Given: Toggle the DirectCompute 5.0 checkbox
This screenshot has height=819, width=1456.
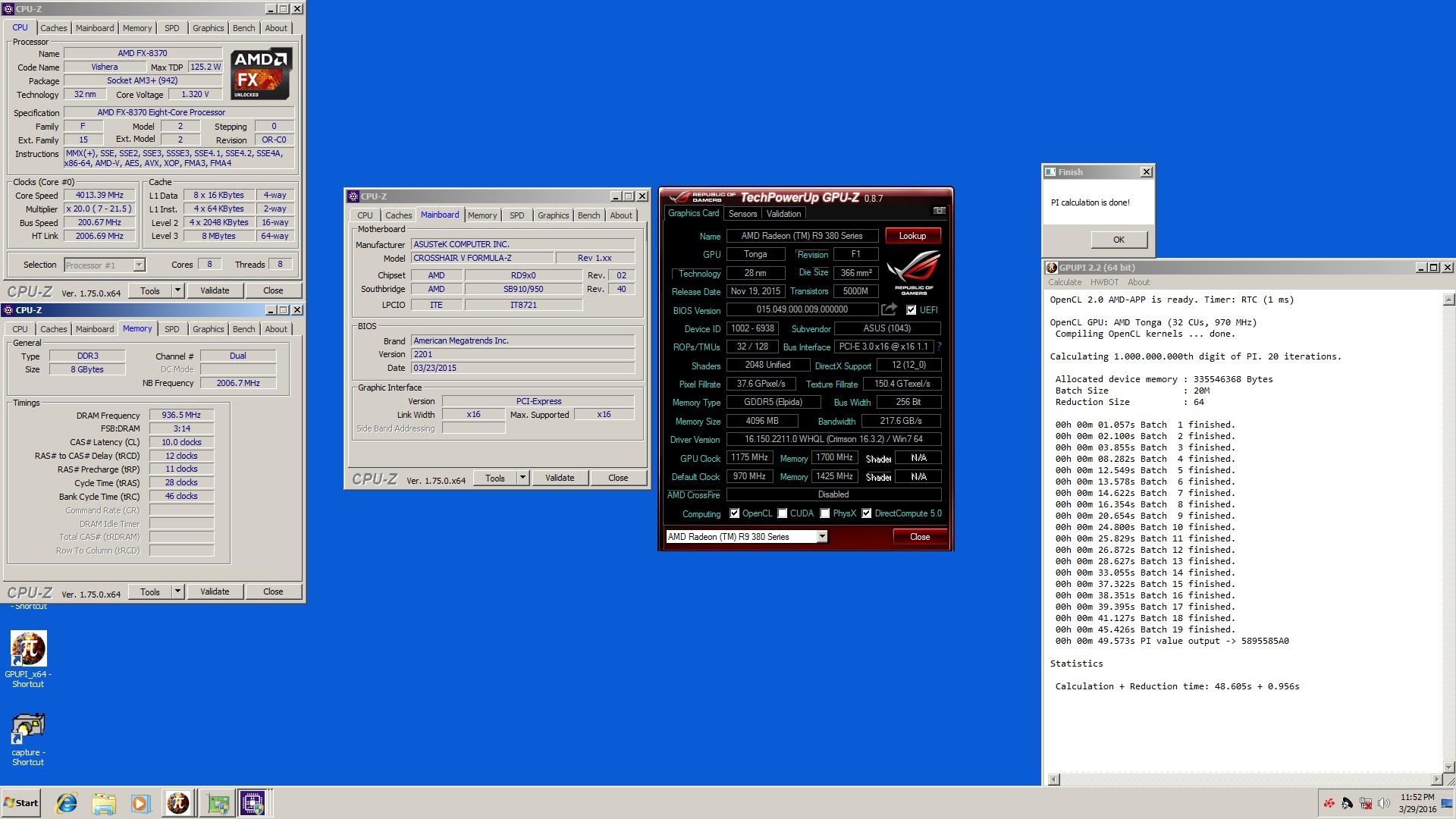Looking at the screenshot, I should pyautogui.click(x=866, y=513).
